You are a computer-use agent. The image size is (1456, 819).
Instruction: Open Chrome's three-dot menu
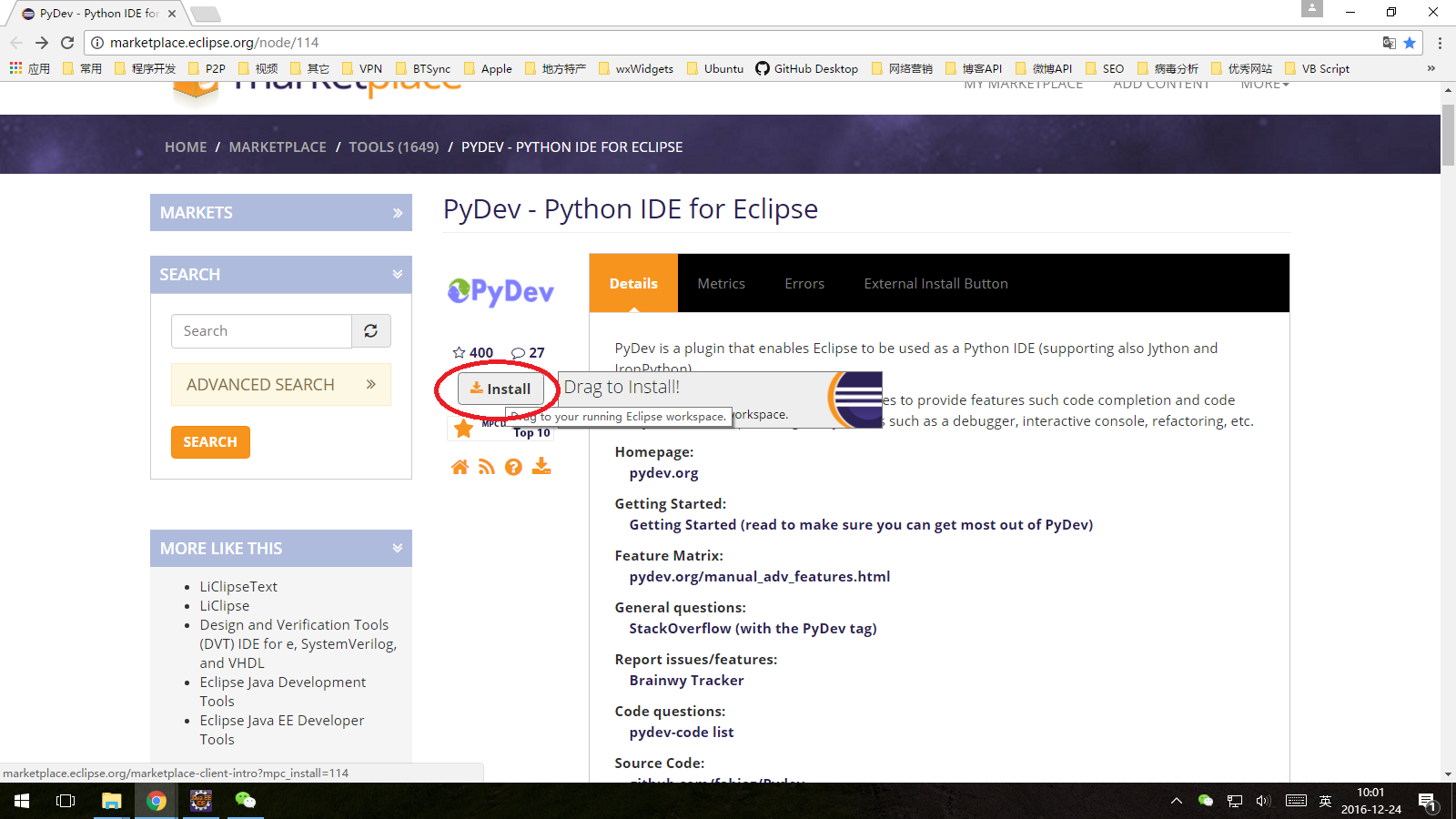1440,43
